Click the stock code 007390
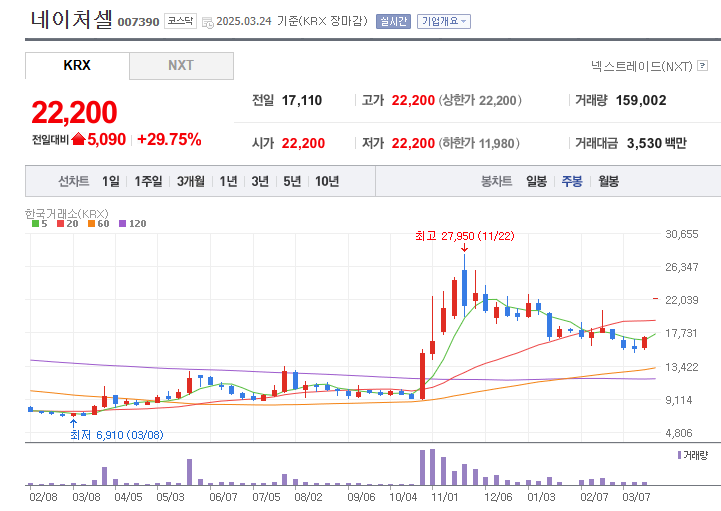This screenshot has width=721, height=511. pyautogui.click(x=138, y=22)
